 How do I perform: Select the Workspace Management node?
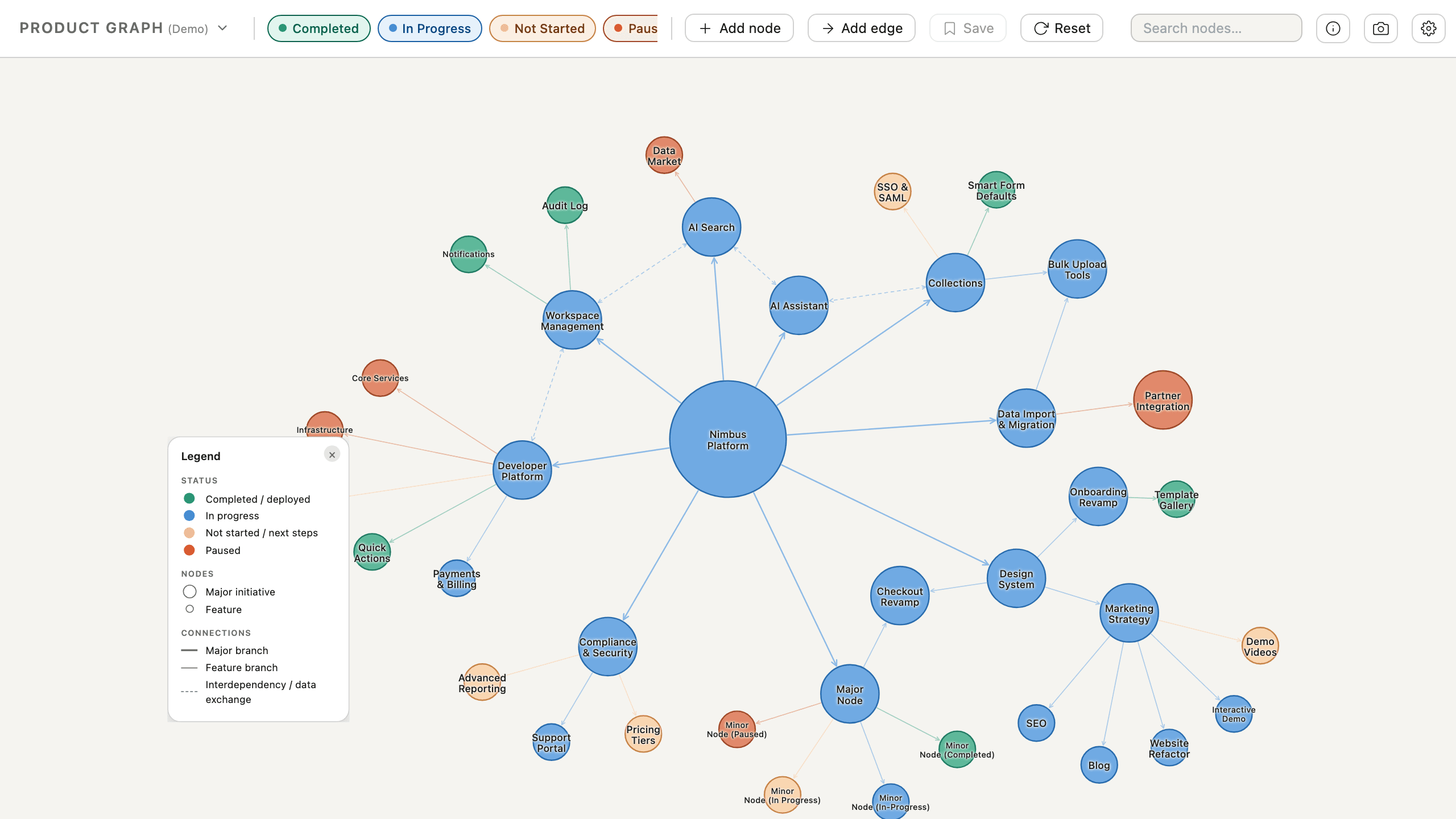[x=572, y=320]
